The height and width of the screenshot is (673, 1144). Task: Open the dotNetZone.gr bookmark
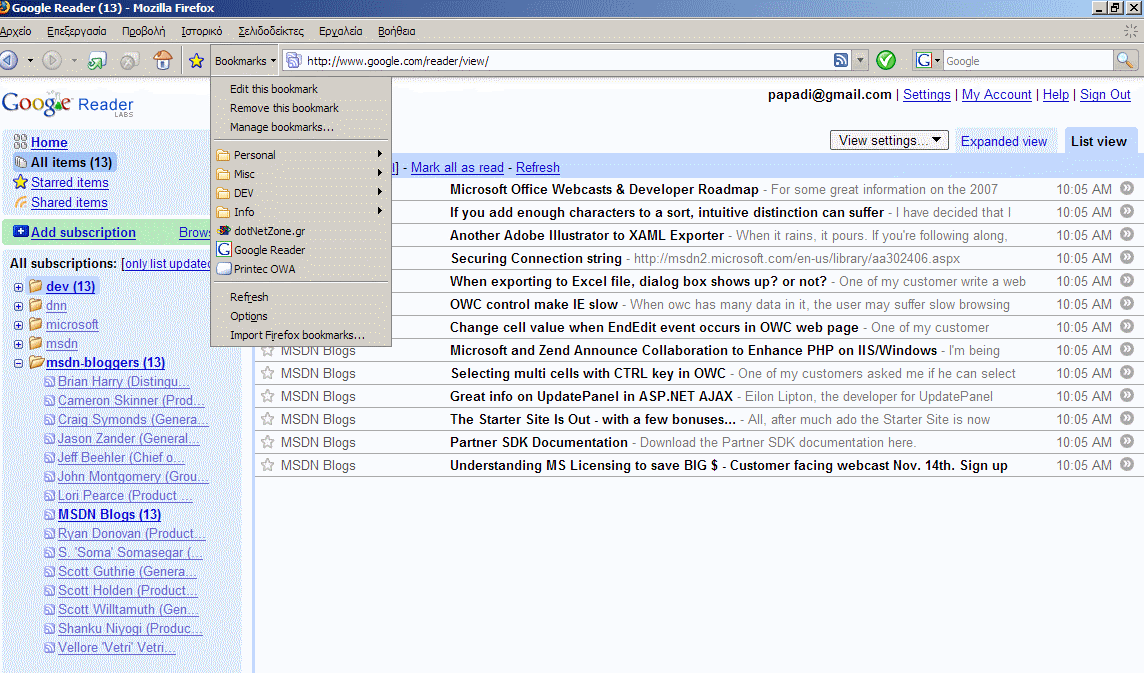click(x=301, y=231)
